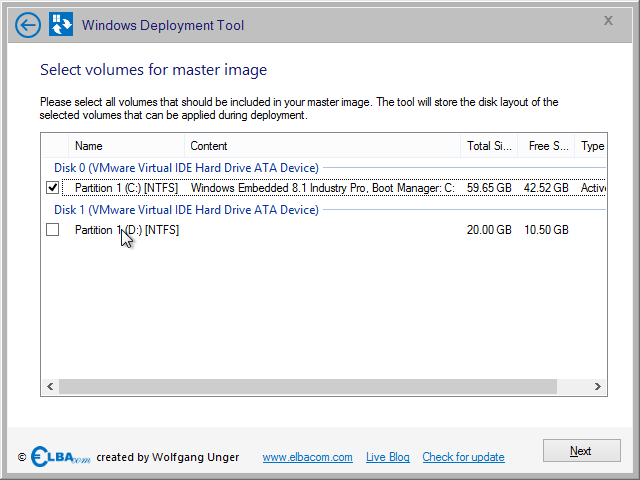Click the Check for update link
The image size is (640, 480).
(x=463, y=457)
